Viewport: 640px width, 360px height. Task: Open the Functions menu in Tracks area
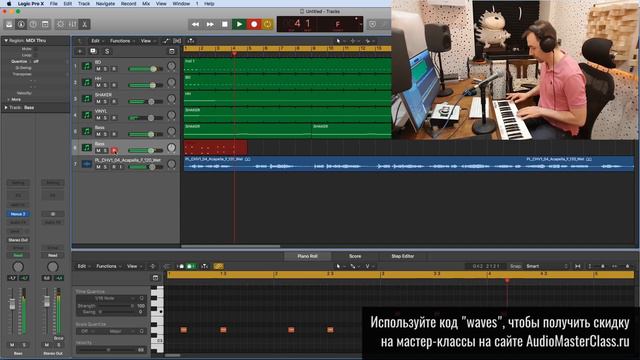(122, 41)
